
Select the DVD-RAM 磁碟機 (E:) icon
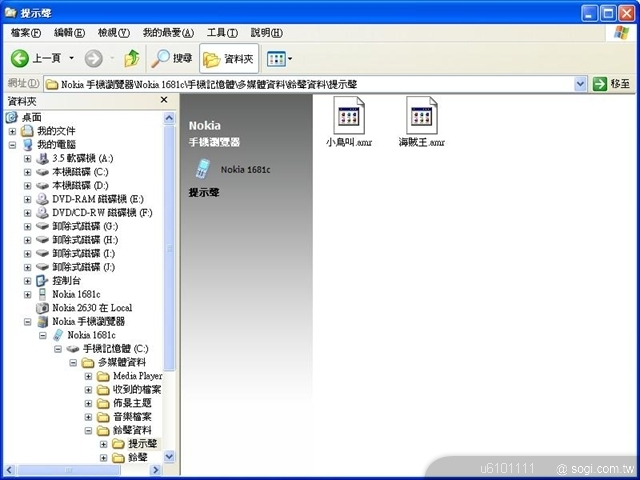tap(42, 199)
